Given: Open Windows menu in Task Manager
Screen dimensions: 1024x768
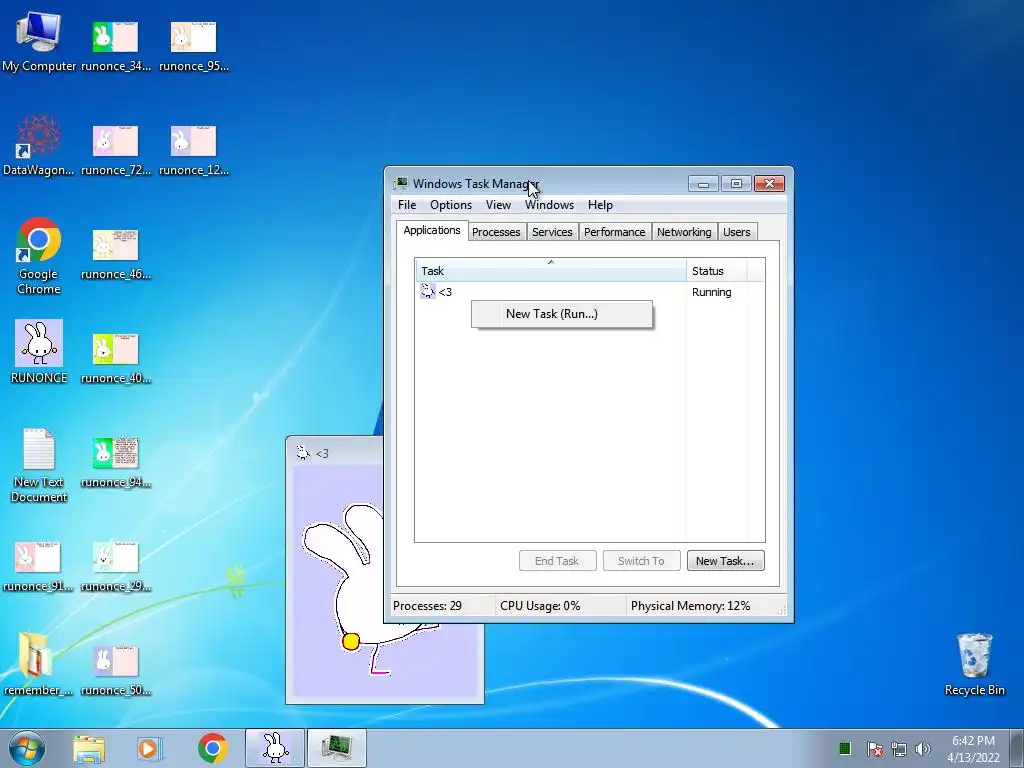Looking at the screenshot, I should pyautogui.click(x=549, y=205).
